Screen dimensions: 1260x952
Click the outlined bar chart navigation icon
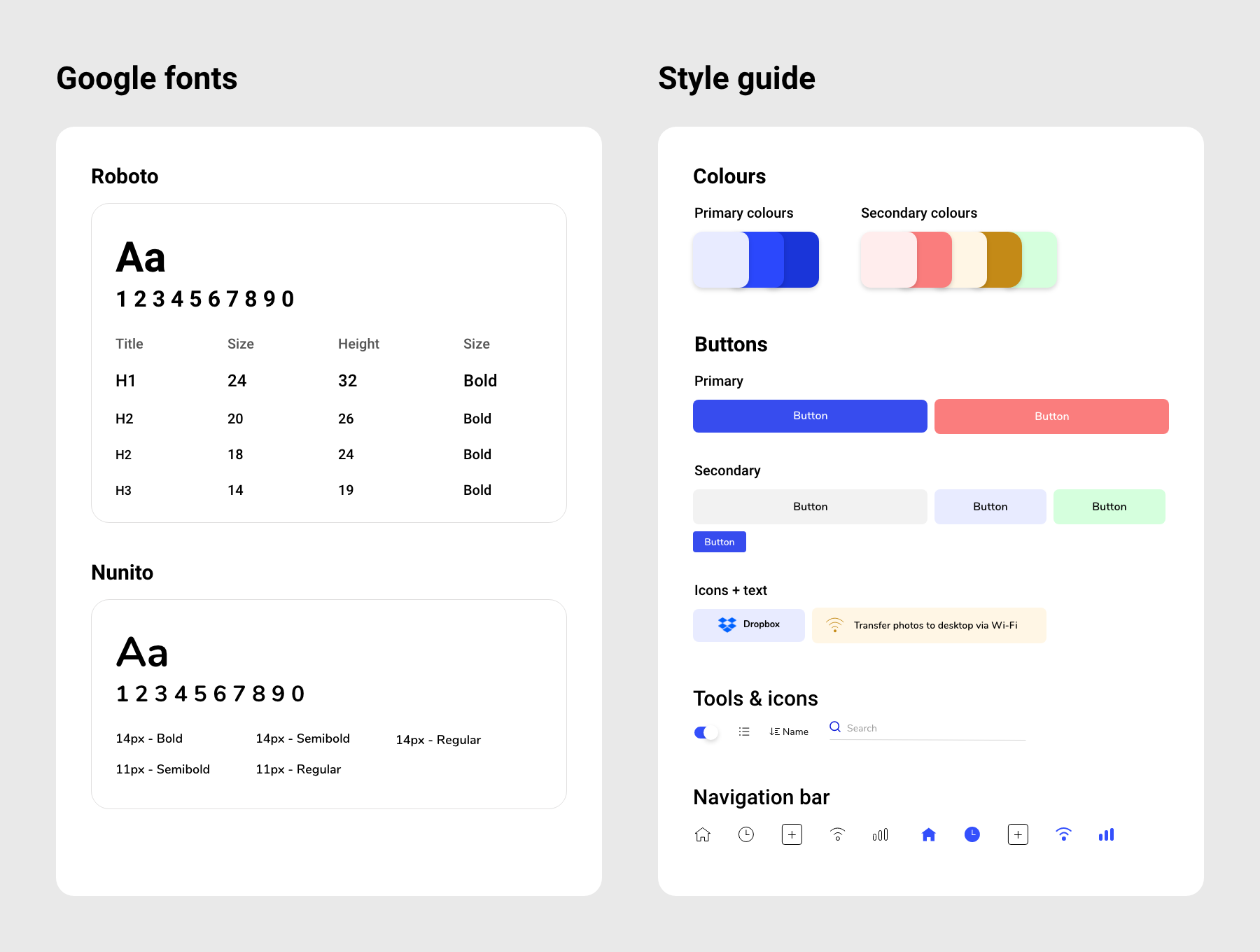pyautogui.click(x=881, y=834)
